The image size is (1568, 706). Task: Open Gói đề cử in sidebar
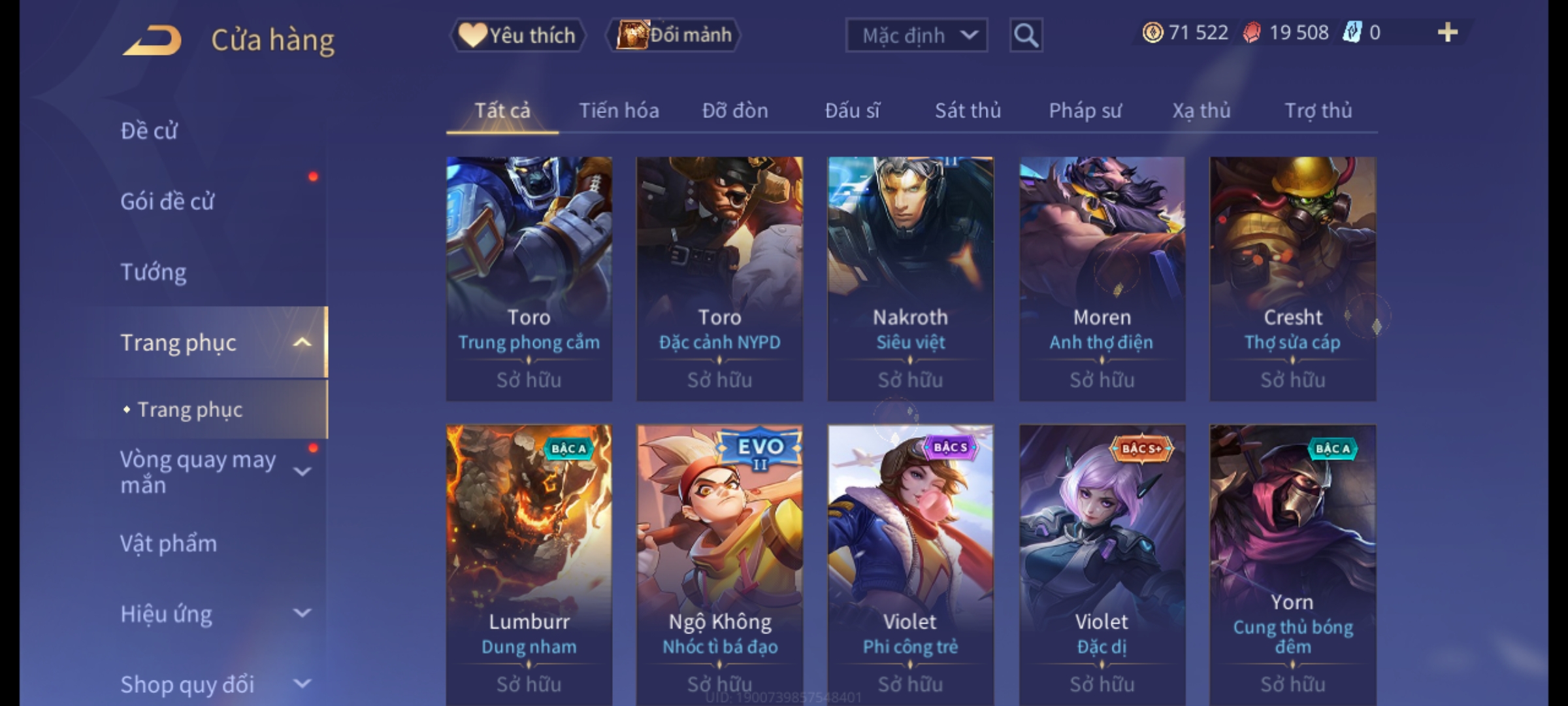pyautogui.click(x=167, y=201)
